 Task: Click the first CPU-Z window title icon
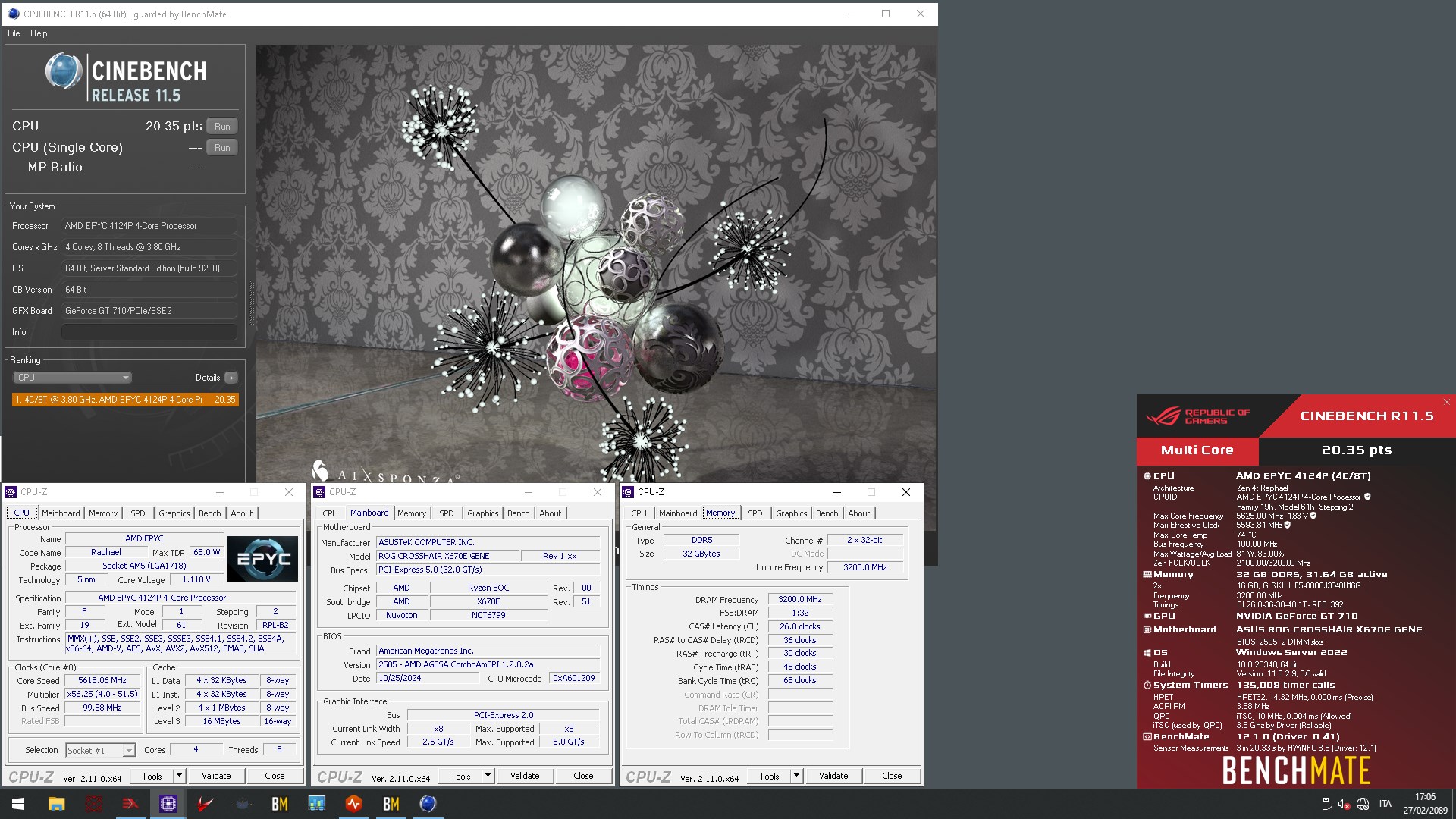point(11,492)
